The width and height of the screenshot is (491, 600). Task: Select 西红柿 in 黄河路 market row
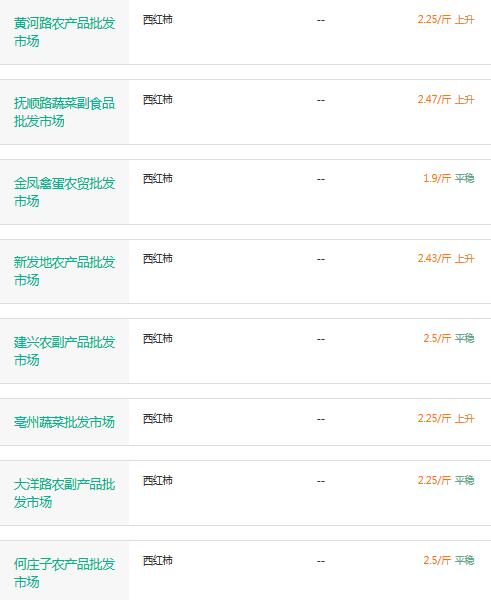coord(158,19)
